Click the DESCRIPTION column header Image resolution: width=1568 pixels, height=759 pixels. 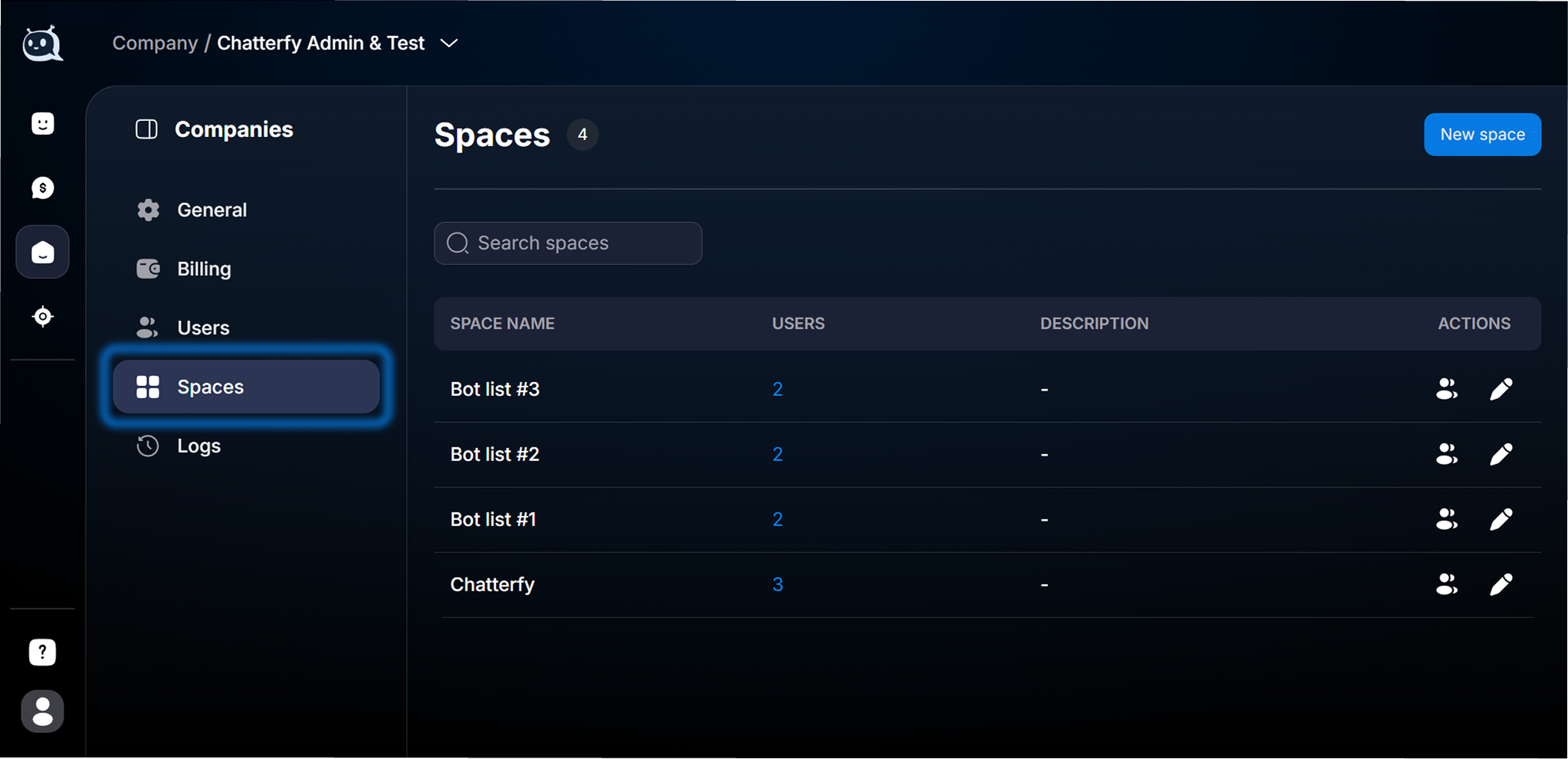pyautogui.click(x=1094, y=323)
